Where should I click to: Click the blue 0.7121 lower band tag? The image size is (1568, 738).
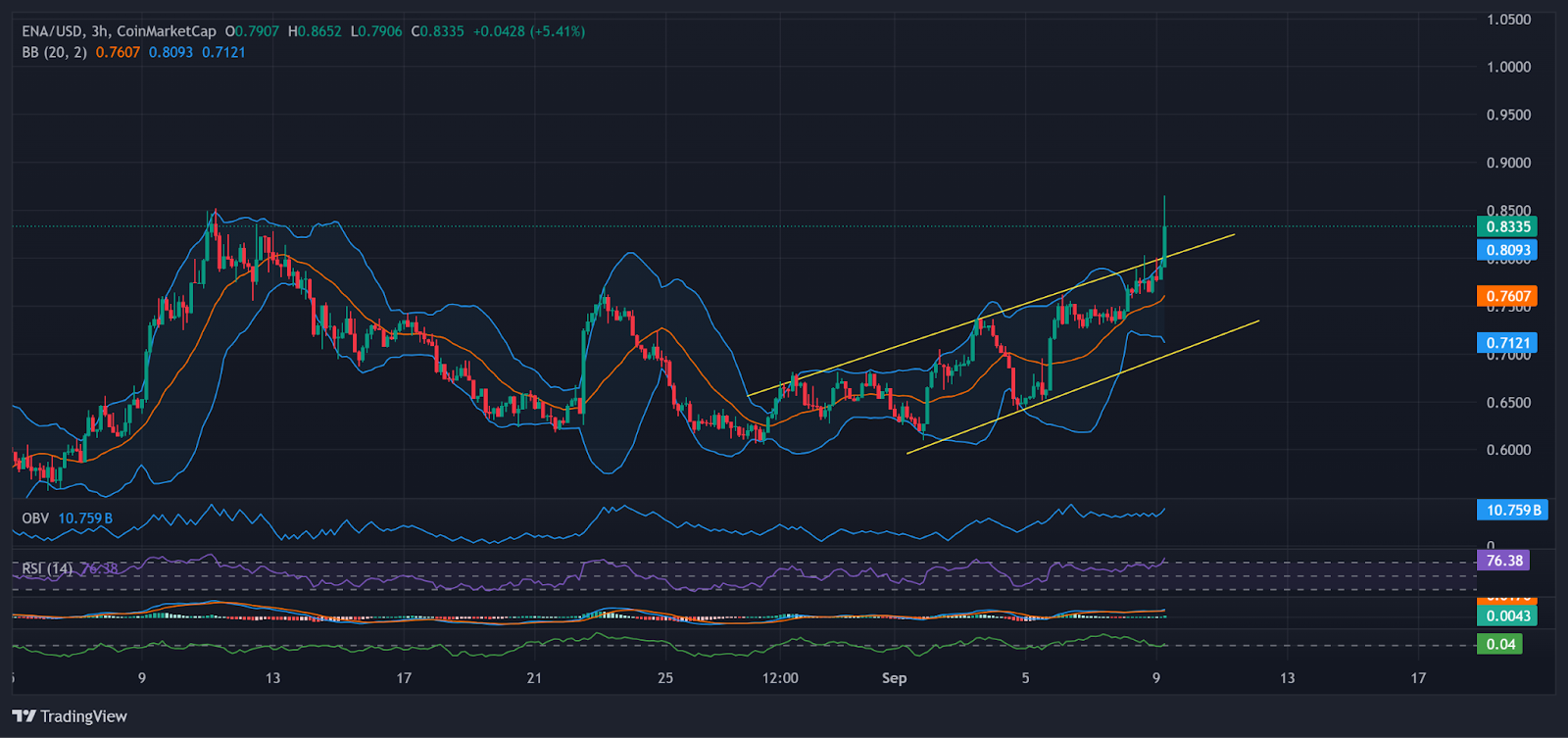coord(1507,342)
